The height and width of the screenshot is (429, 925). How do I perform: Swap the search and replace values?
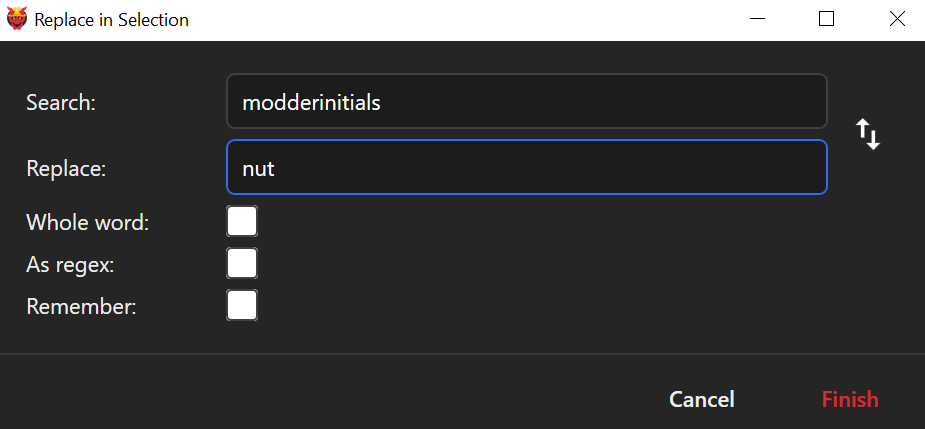tap(868, 134)
